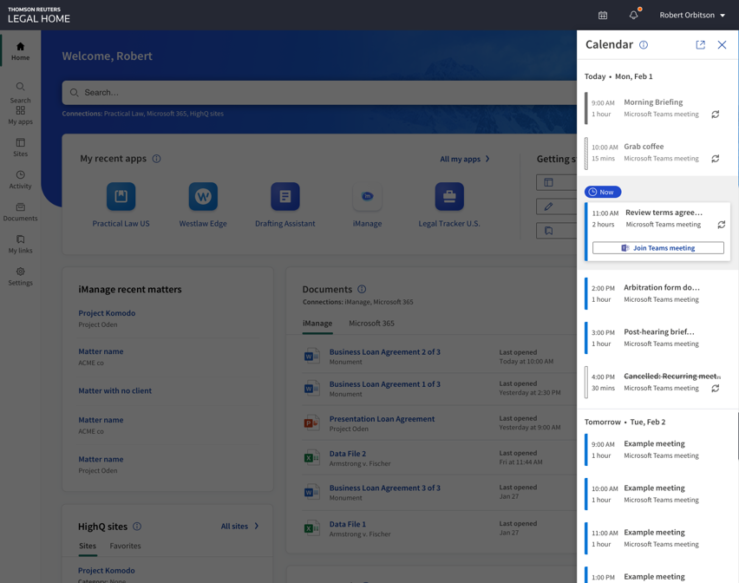The image size is (739, 583).
Task: Launch iManage app
Action: (367, 205)
